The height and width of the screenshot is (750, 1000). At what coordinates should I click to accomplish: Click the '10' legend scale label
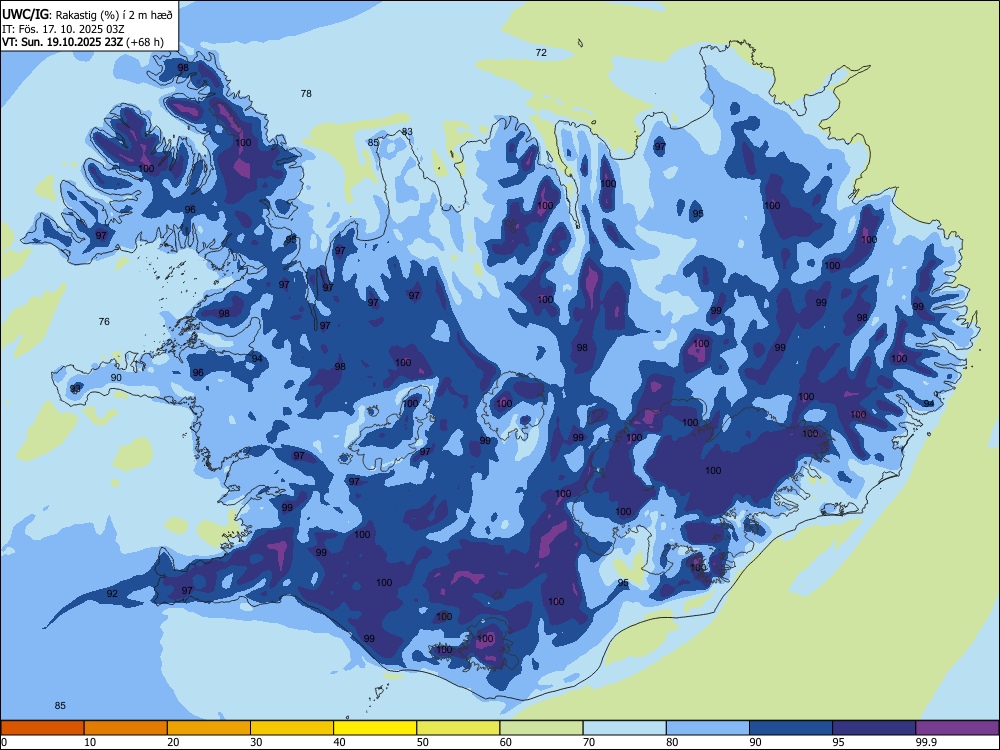(x=90, y=742)
